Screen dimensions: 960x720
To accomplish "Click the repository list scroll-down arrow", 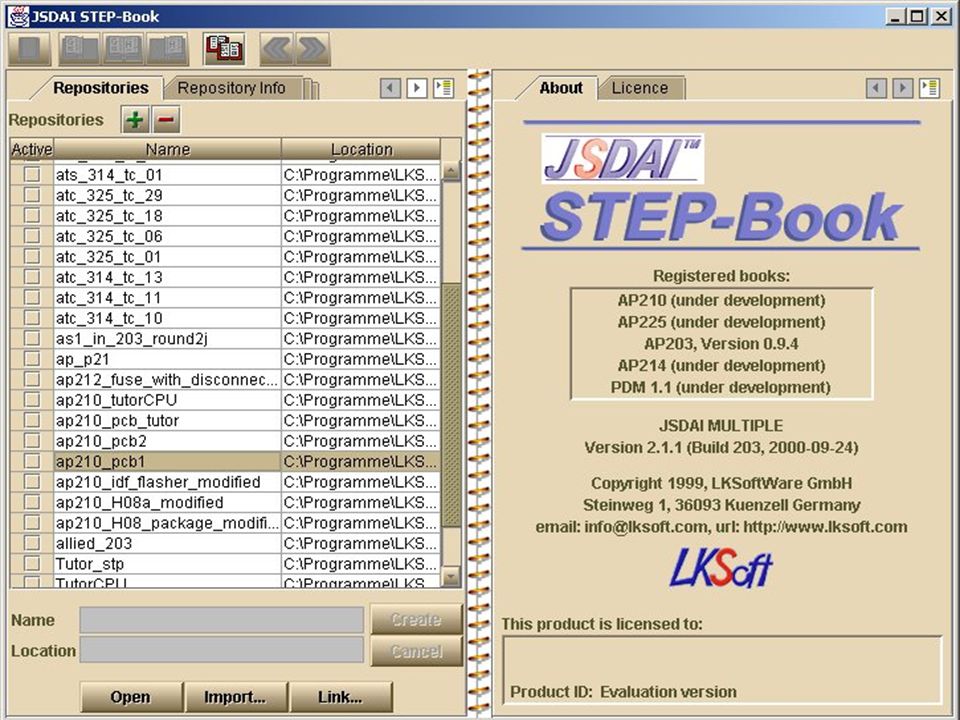I will click(451, 577).
